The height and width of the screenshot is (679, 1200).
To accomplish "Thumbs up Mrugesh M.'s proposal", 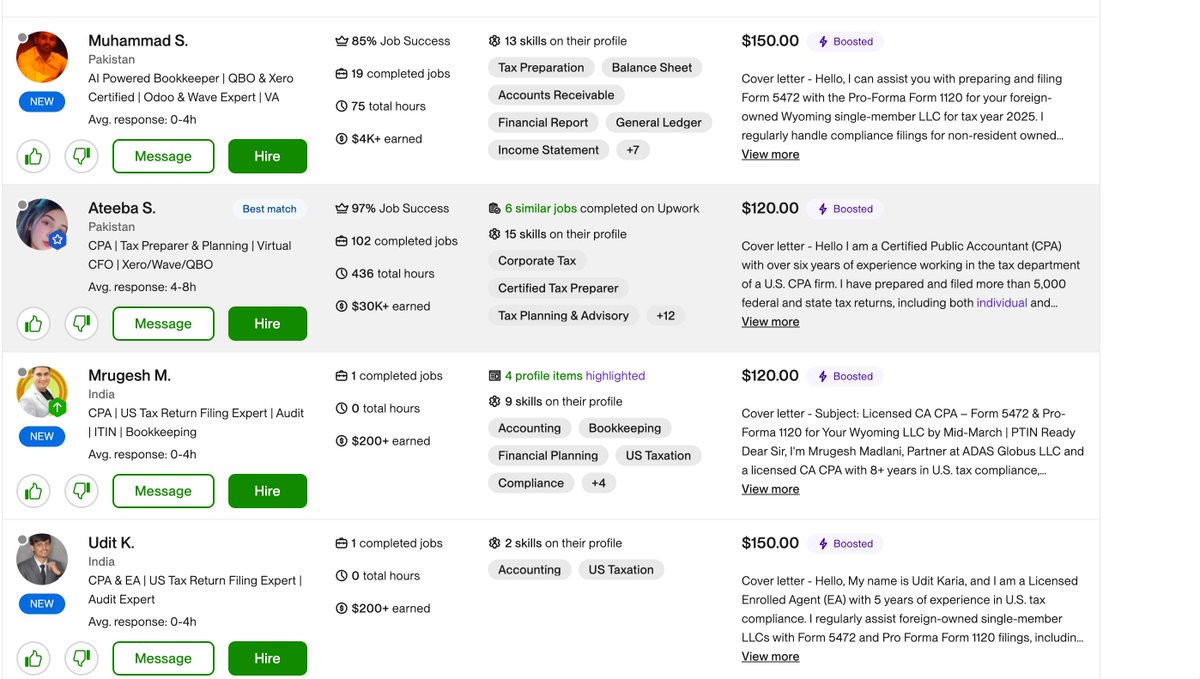I will (34, 491).
